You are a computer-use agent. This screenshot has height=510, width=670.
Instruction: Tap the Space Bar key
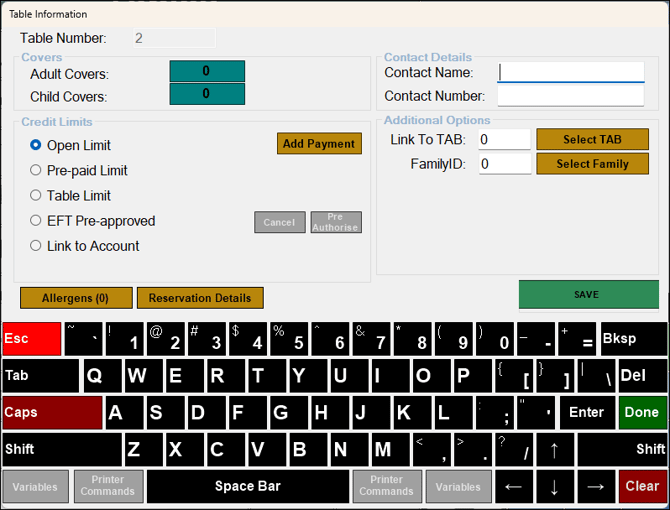(x=248, y=487)
